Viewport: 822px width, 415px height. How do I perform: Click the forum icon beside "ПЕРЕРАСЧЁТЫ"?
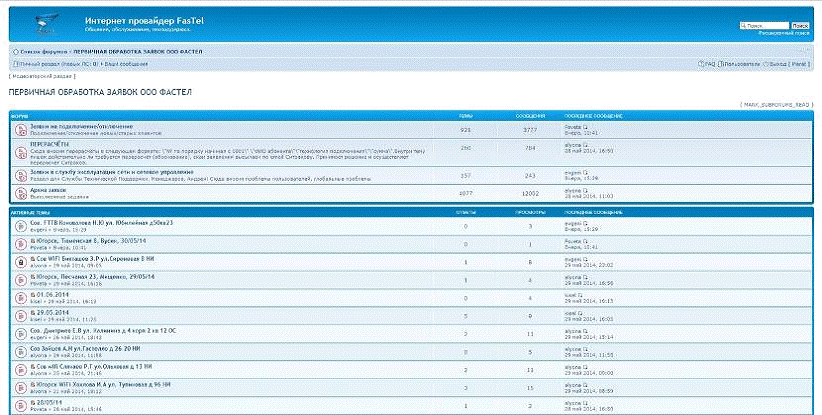pyautogui.click(x=20, y=150)
